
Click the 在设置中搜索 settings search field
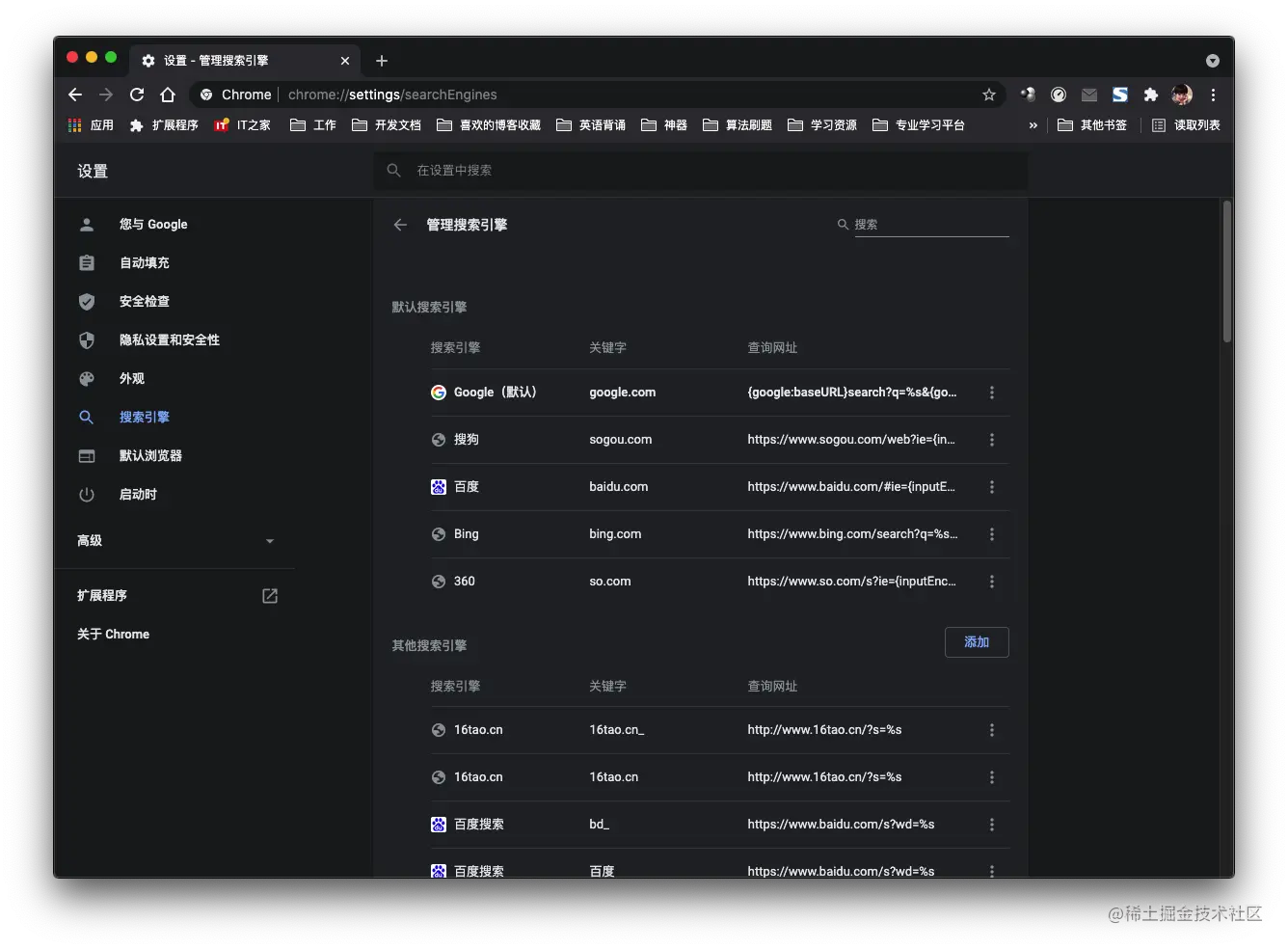[700, 171]
